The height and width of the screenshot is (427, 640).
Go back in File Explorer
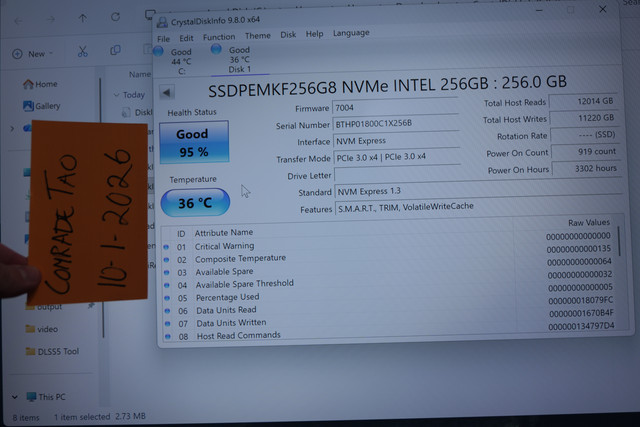[x=18, y=20]
